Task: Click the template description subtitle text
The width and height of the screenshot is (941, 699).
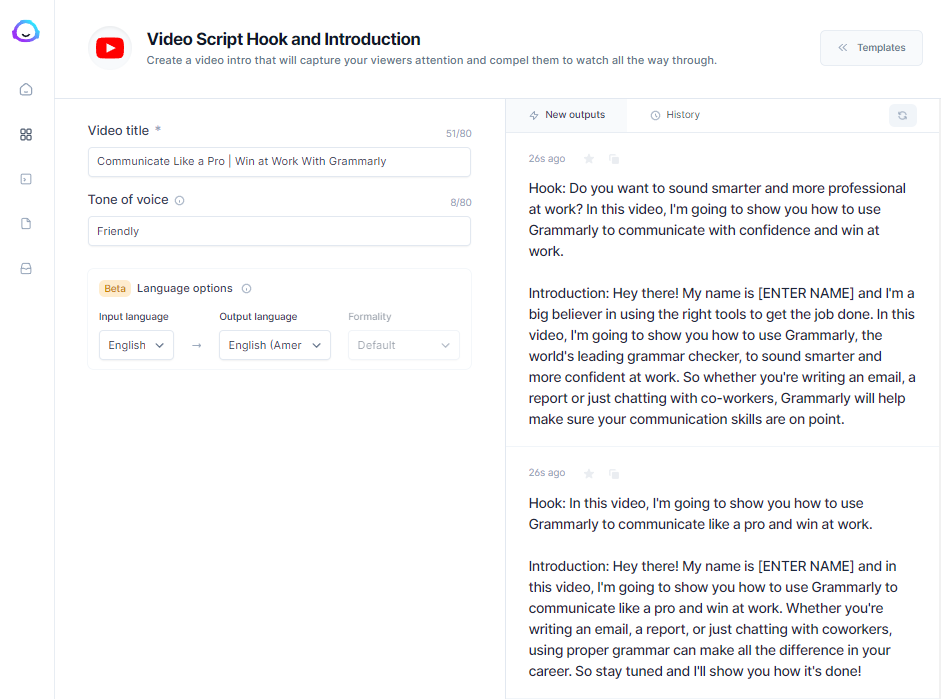Action: [x=431, y=61]
